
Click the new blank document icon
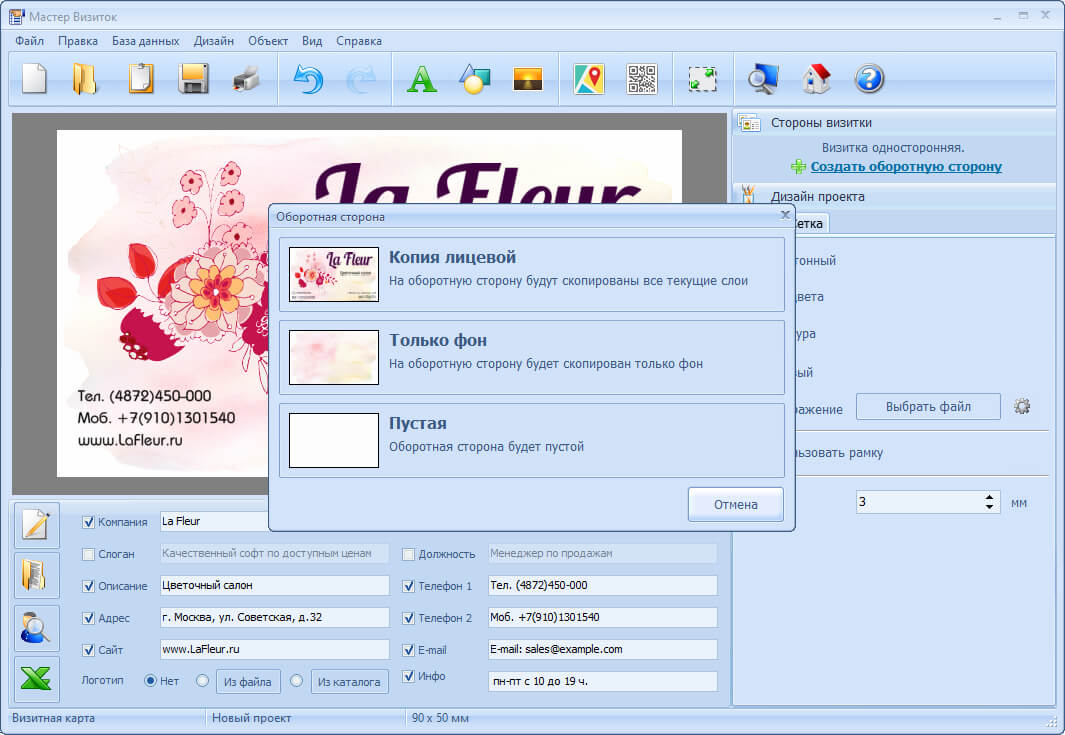(35, 78)
